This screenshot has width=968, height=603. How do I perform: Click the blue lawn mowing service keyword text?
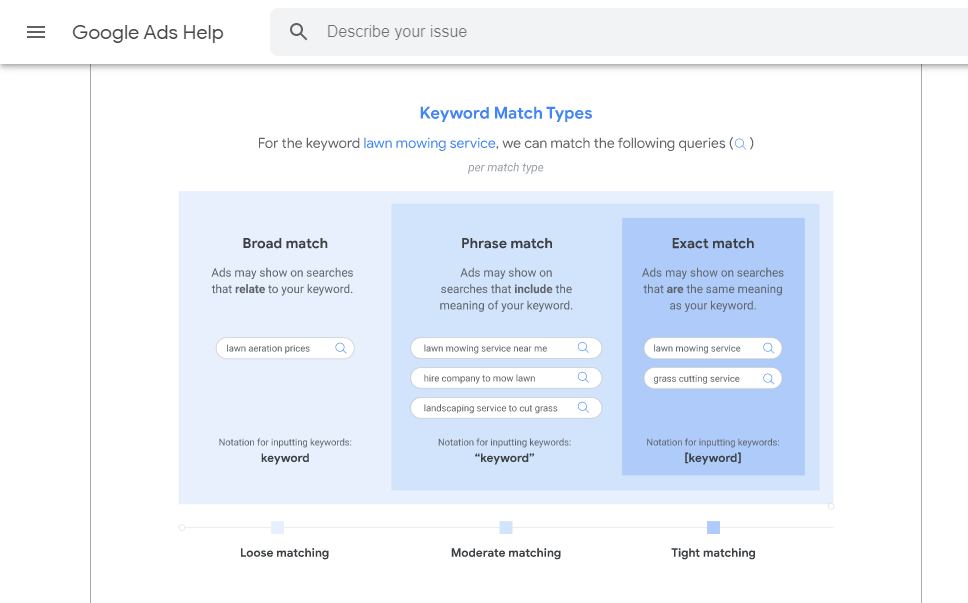(429, 143)
